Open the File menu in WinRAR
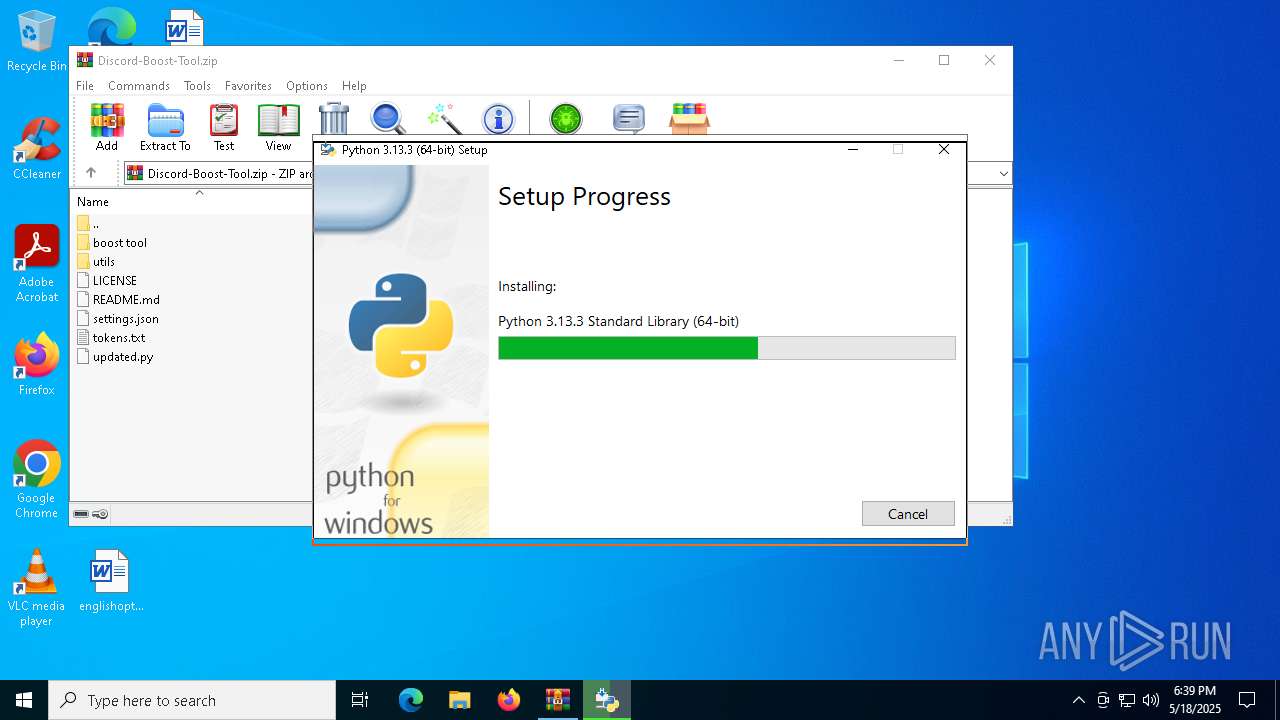Viewport: 1280px width, 720px height. pyautogui.click(x=85, y=86)
